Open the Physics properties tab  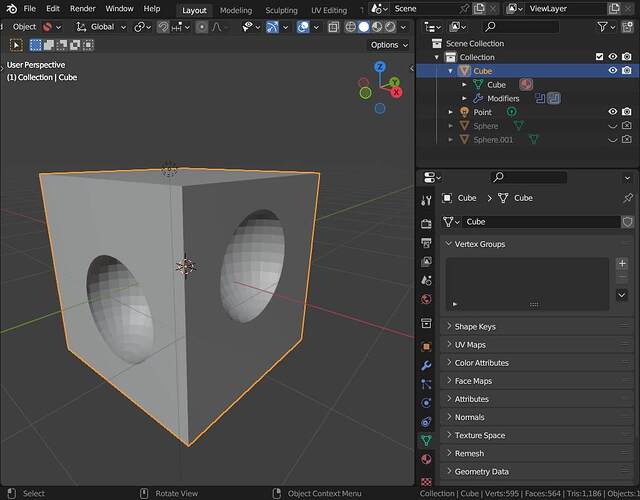[x=426, y=403]
